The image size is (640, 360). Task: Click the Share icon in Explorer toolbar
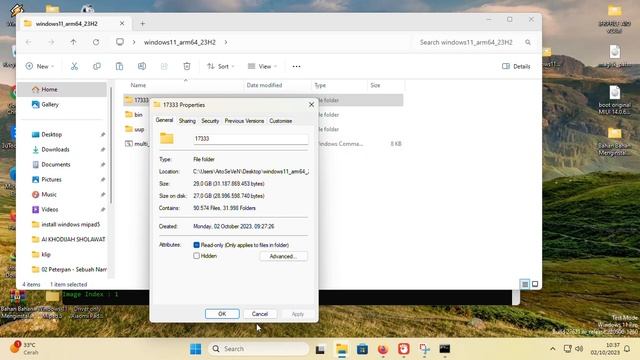[164, 66]
